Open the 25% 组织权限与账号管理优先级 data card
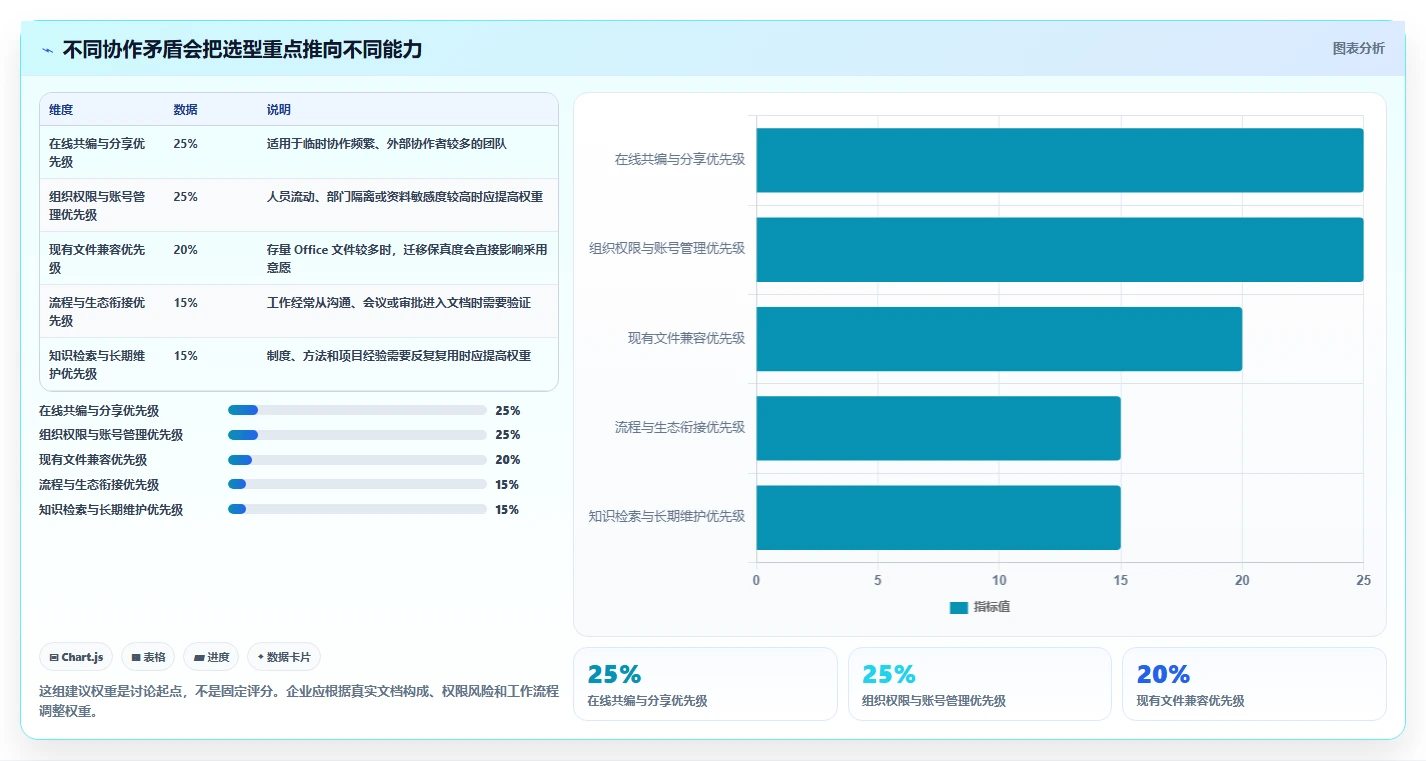1426x761 pixels. coord(980,684)
